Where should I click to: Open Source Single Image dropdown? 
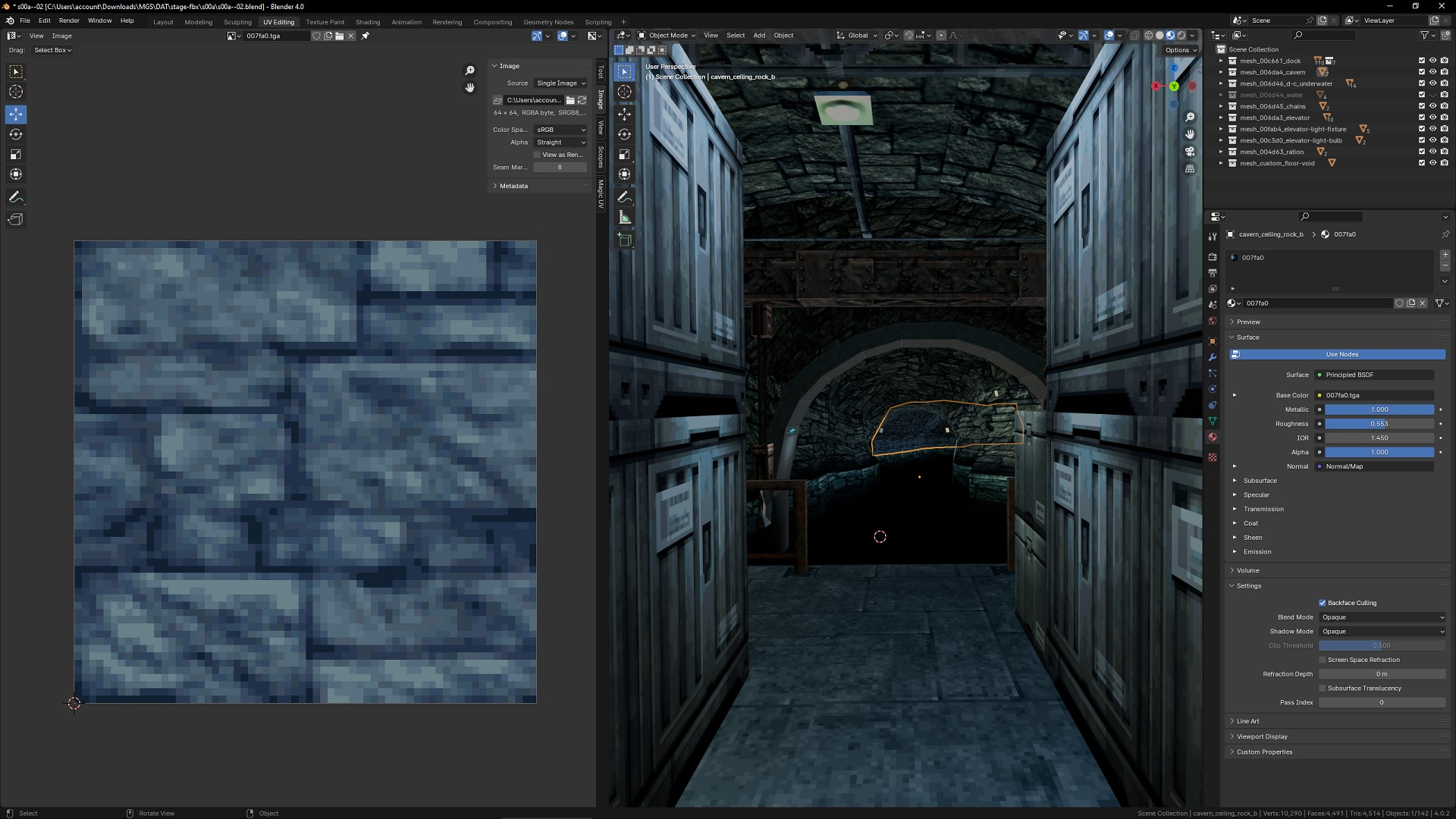click(x=560, y=83)
